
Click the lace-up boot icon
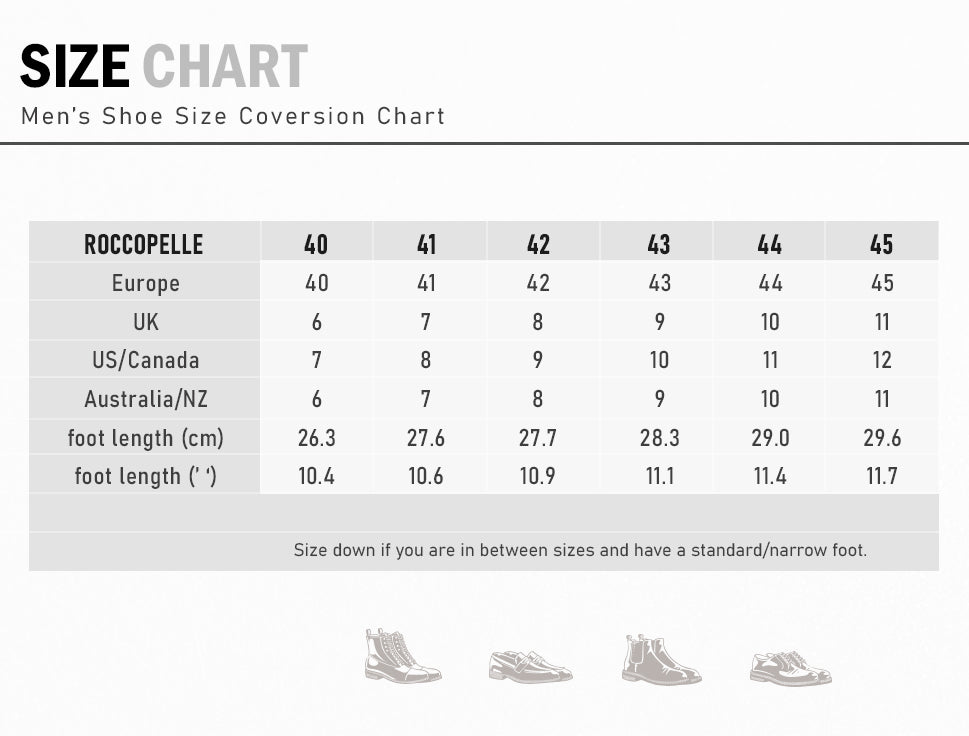coord(402,656)
